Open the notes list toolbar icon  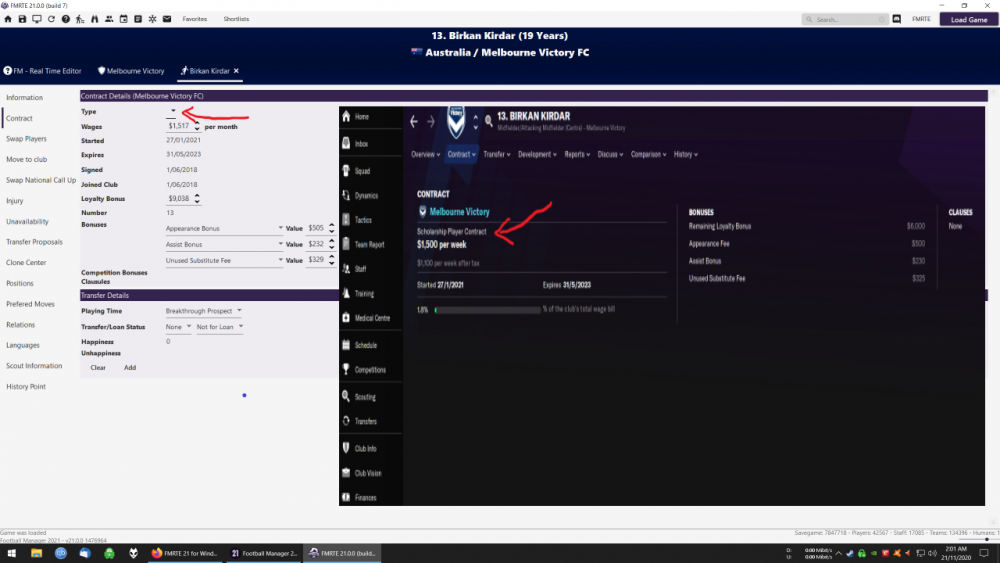point(138,19)
